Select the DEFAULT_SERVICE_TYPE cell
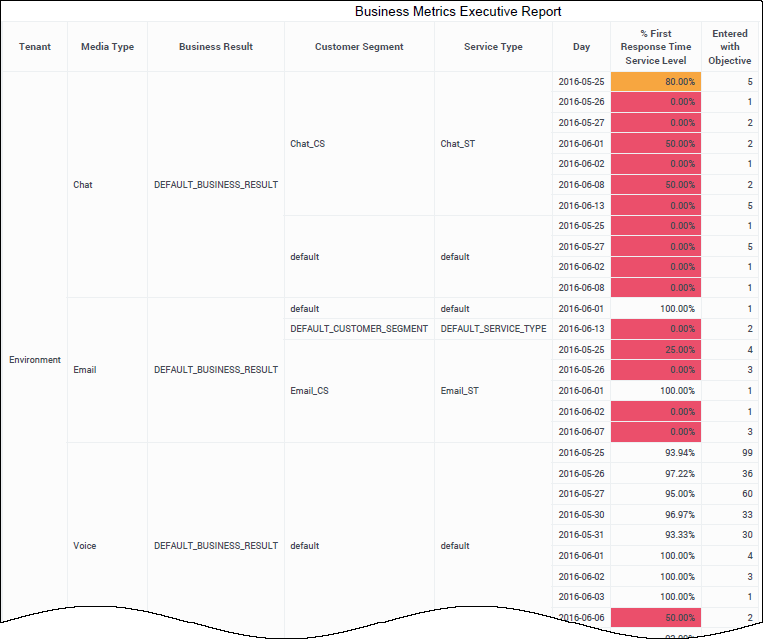This screenshot has height=640, width=763. 493,329
